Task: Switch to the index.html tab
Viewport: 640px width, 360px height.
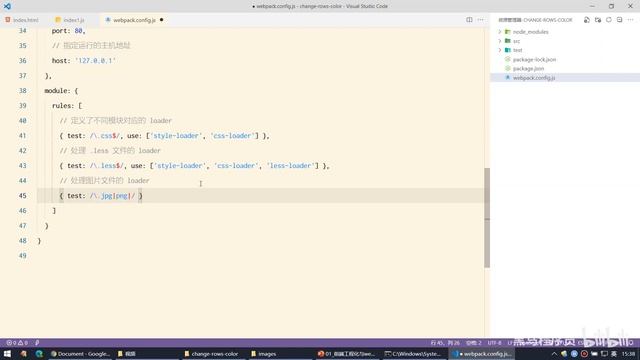Action: tap(22, 20)
